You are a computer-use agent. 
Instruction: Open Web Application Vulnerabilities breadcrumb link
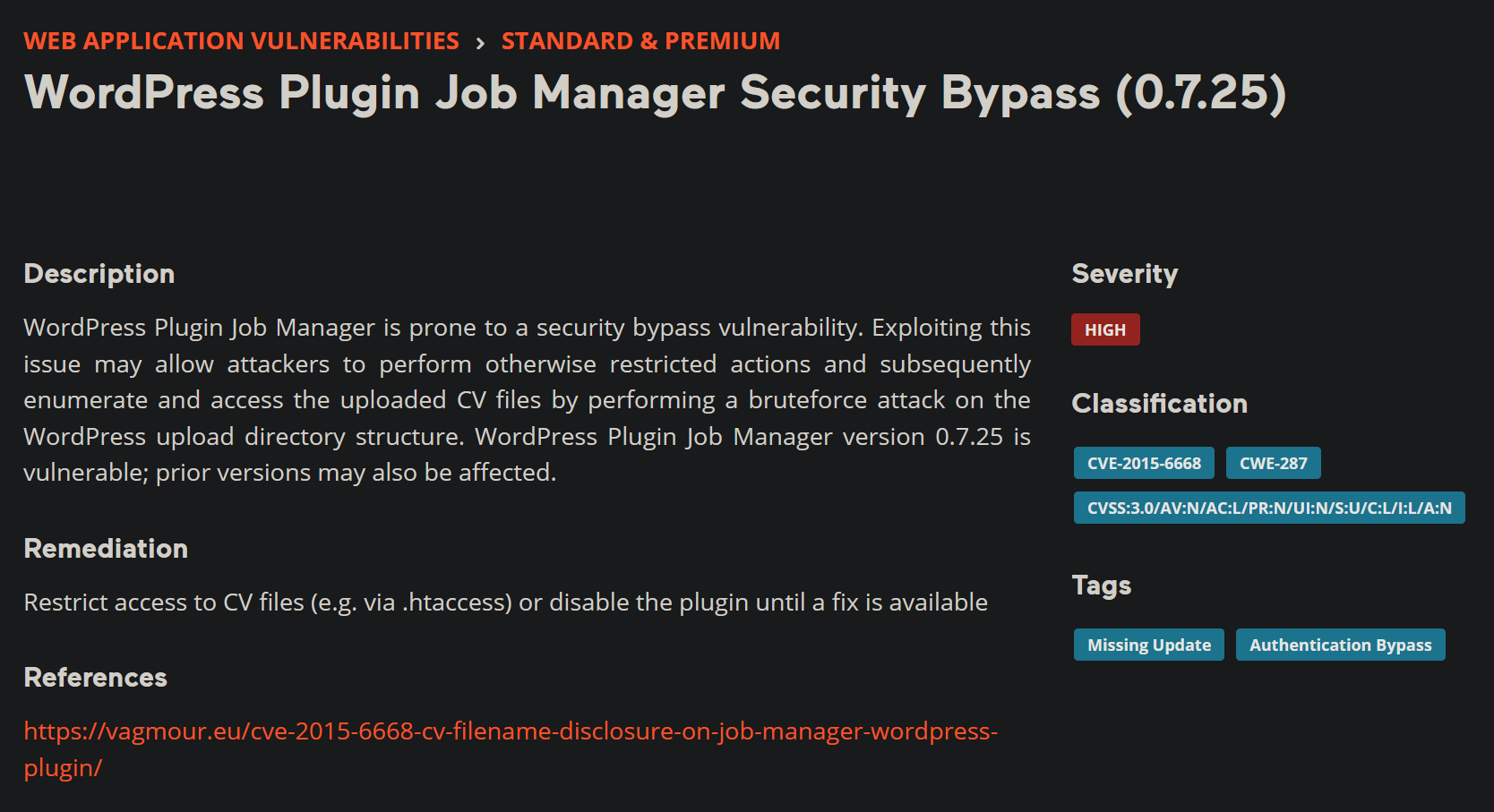241,41
